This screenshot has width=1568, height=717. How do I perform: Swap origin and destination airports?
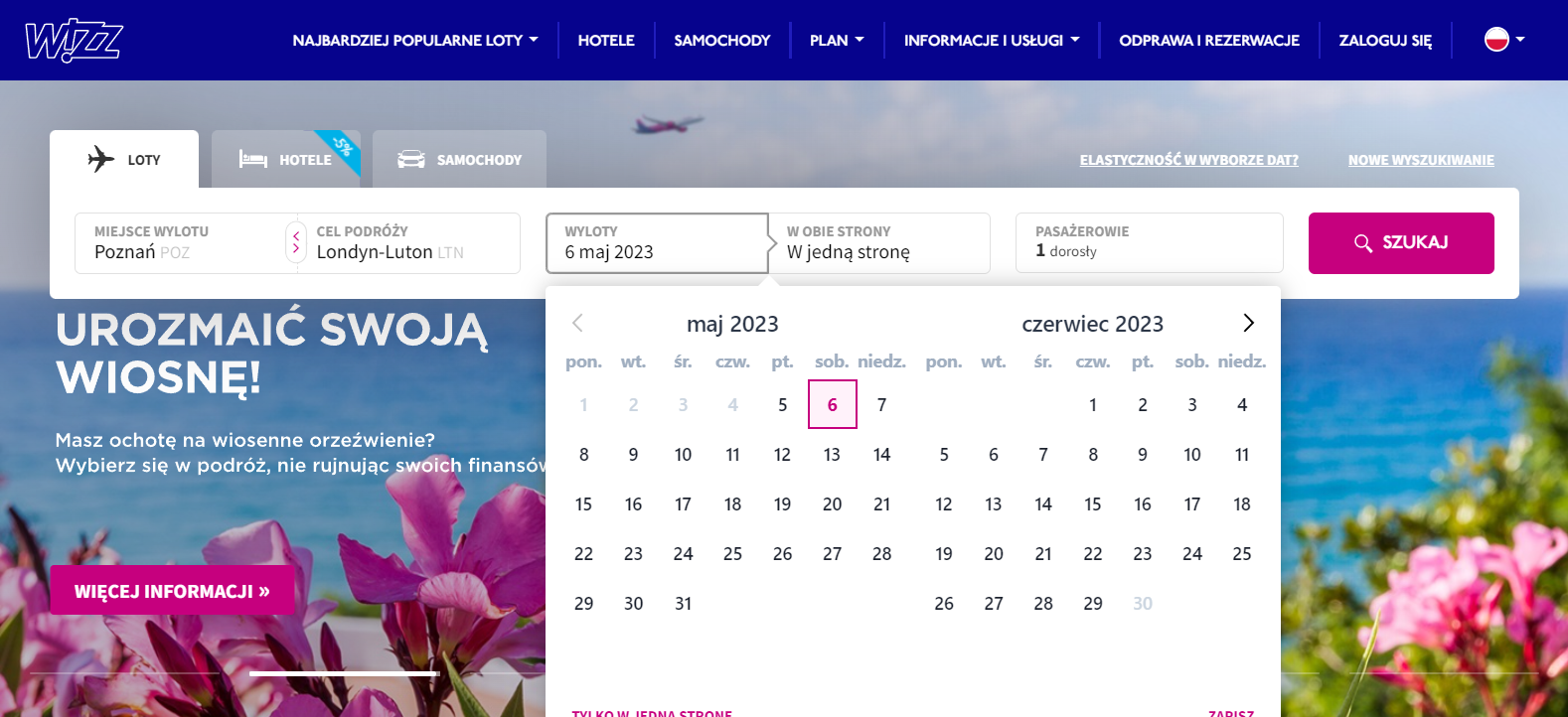click(296, 243)
